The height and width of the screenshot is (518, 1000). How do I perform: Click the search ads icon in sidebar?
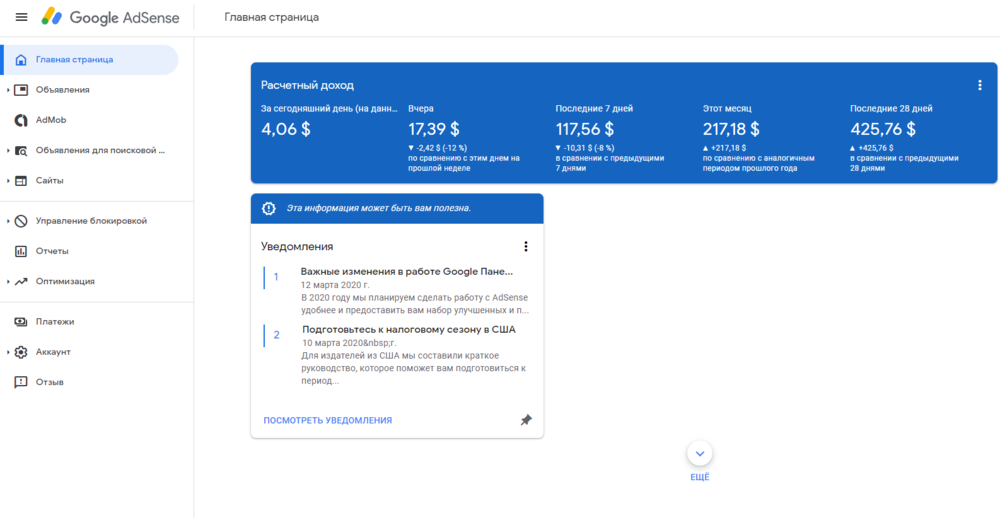[x=21, y=151]
